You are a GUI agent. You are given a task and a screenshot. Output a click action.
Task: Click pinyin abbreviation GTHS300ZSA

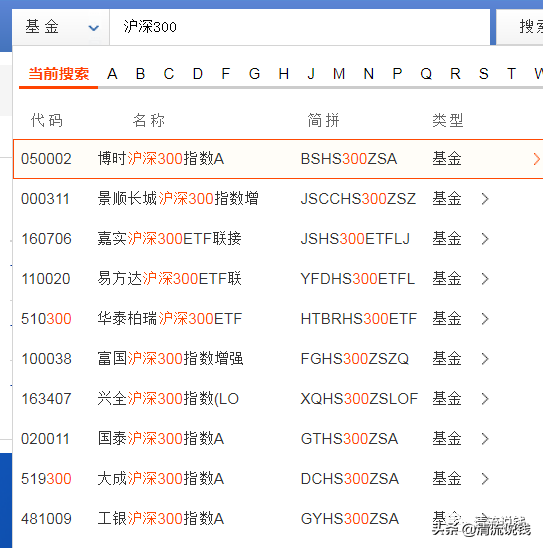(349, 439)
